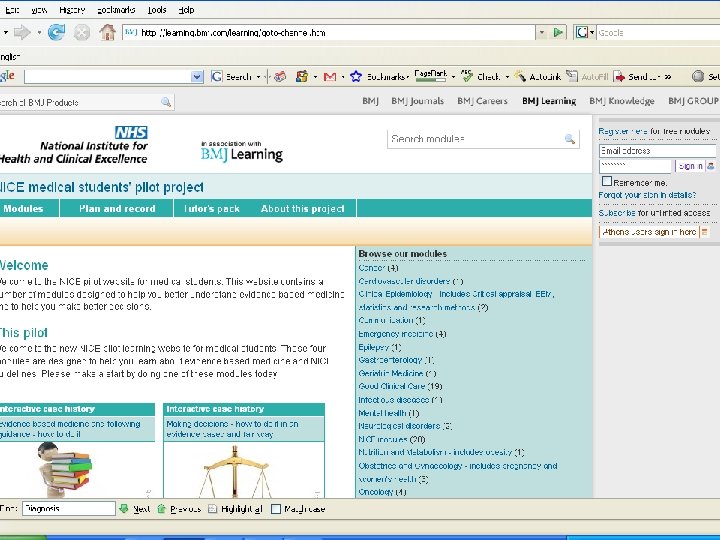This screenshot has height=540, width=720.
Task: Click the magnifier icon in Search modules box
Action: pyautogui.click(x=569, y=139)
